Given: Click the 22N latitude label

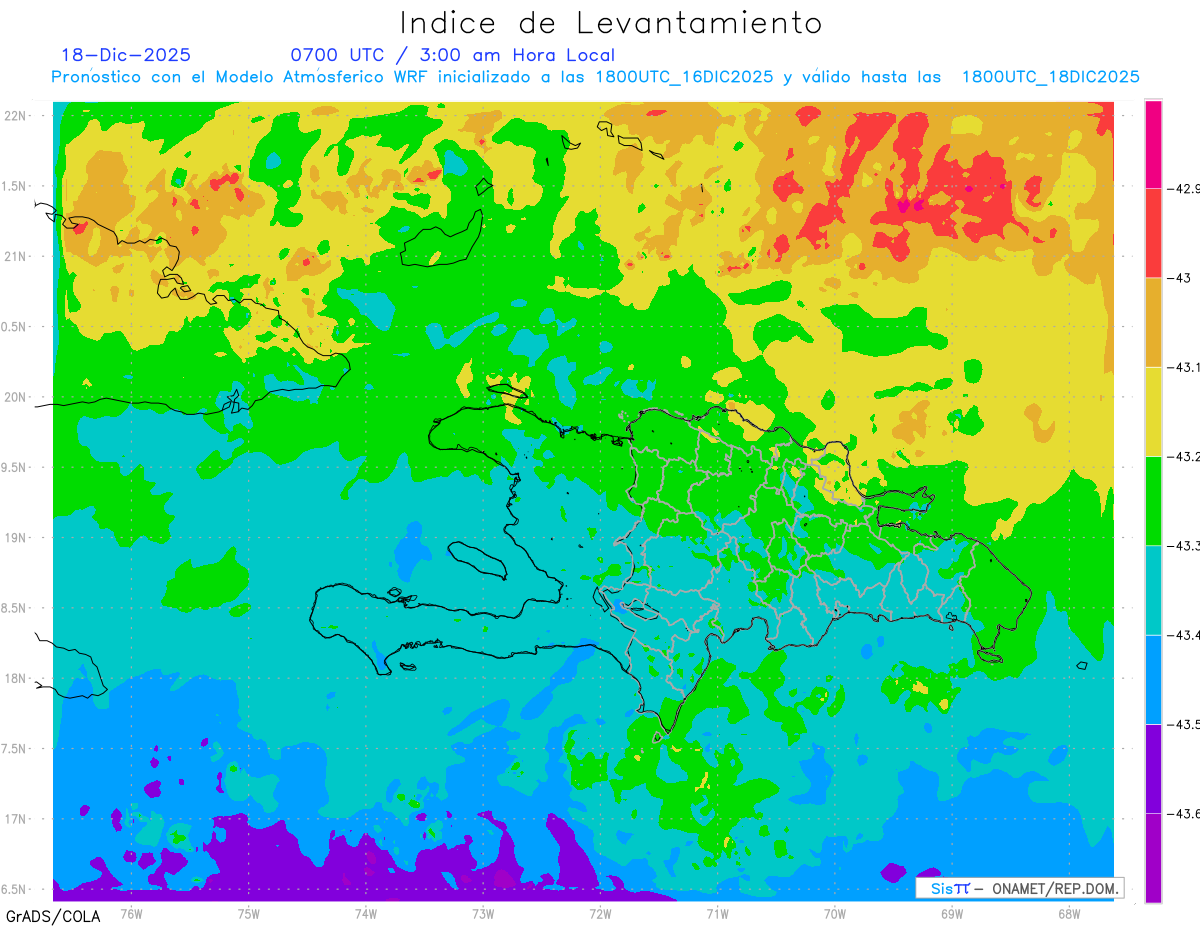Looking at the screenshot, I should coord(15,115).
